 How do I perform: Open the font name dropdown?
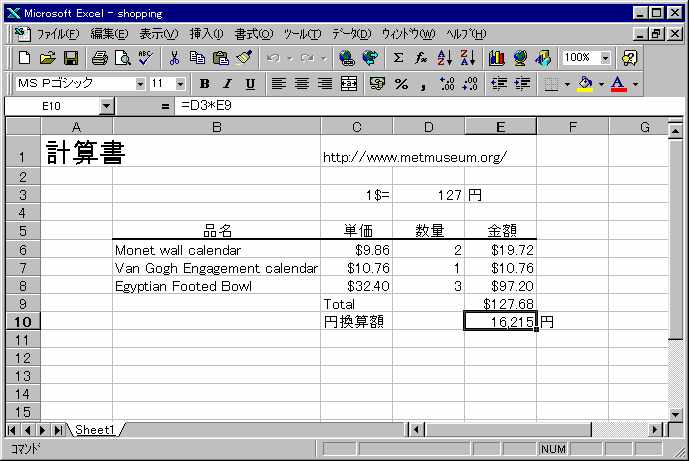(x=140, y=84)
